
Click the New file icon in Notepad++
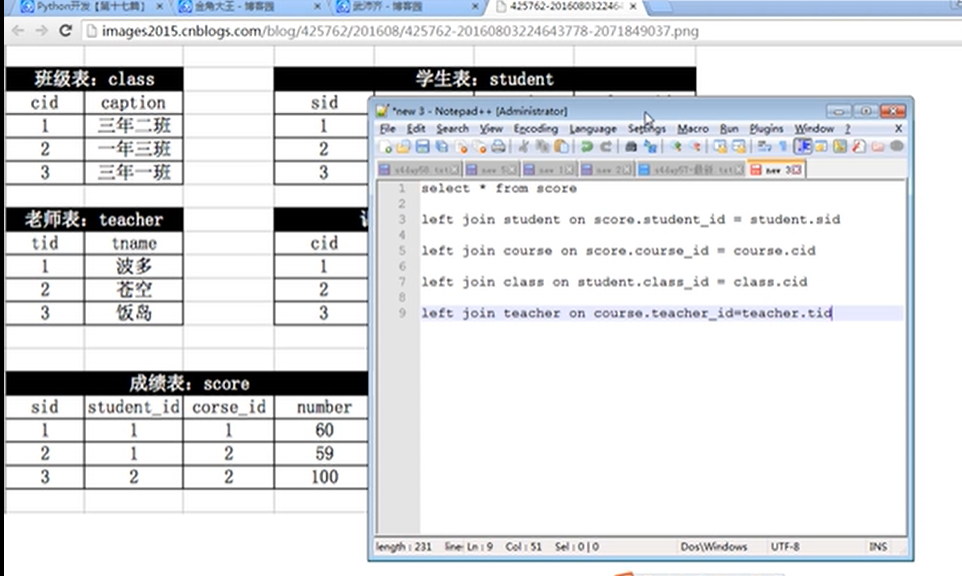(x=386, y=147)
